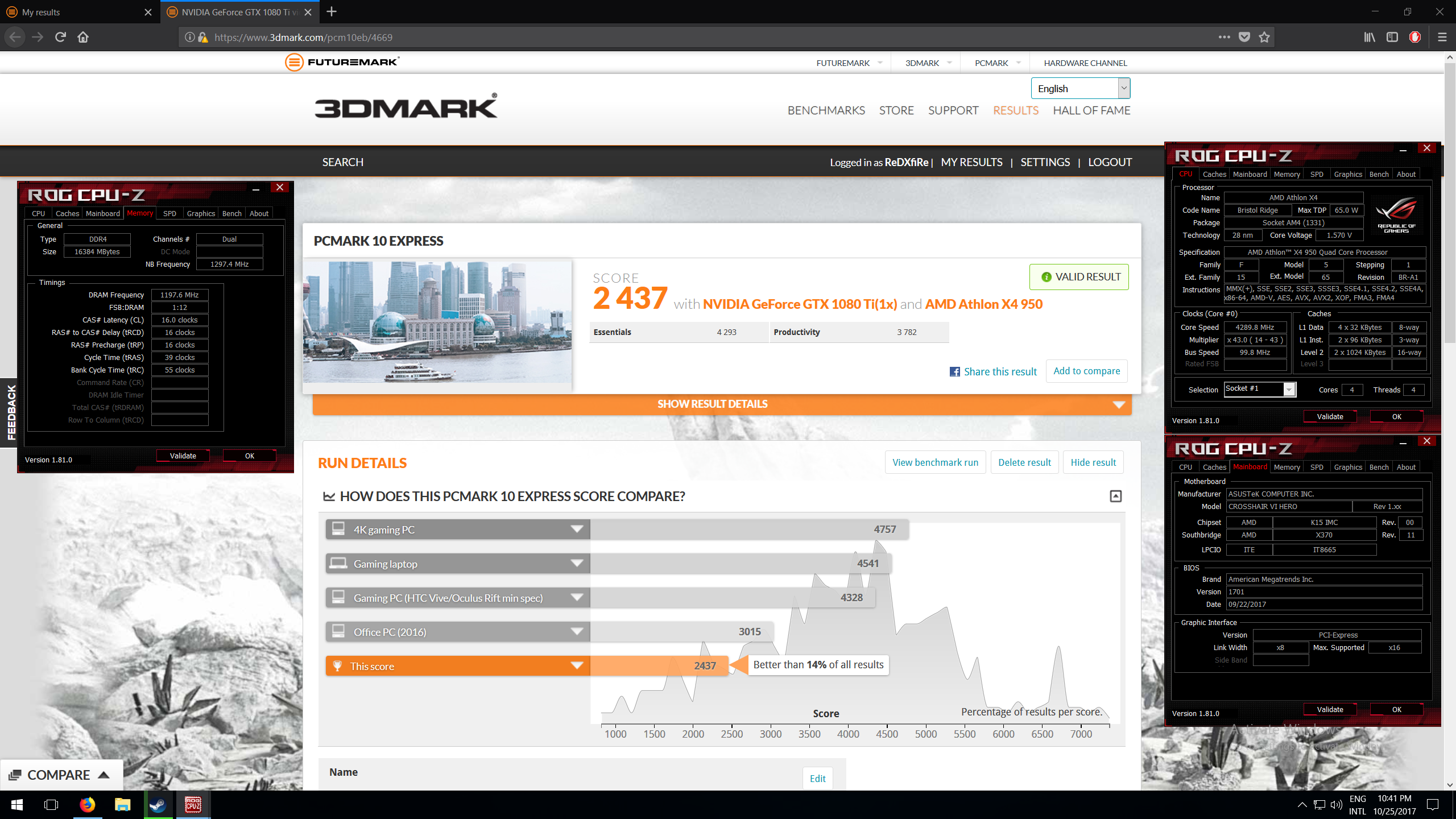This screenshot has height=819, width=1456.
Task: Open Caches tab in top-right CPU-Z window
Action: [1214, 174]
